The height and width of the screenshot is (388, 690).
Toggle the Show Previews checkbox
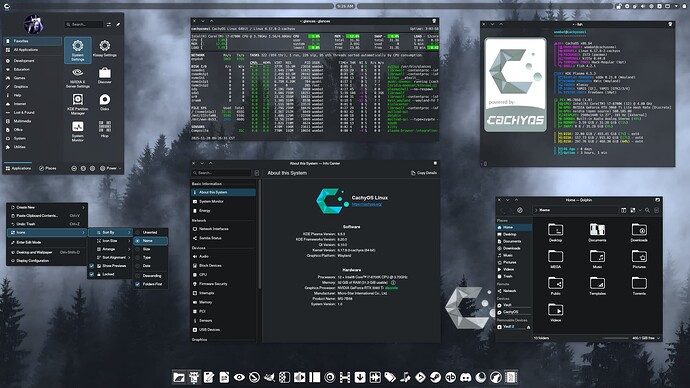(x=92, y=266)
